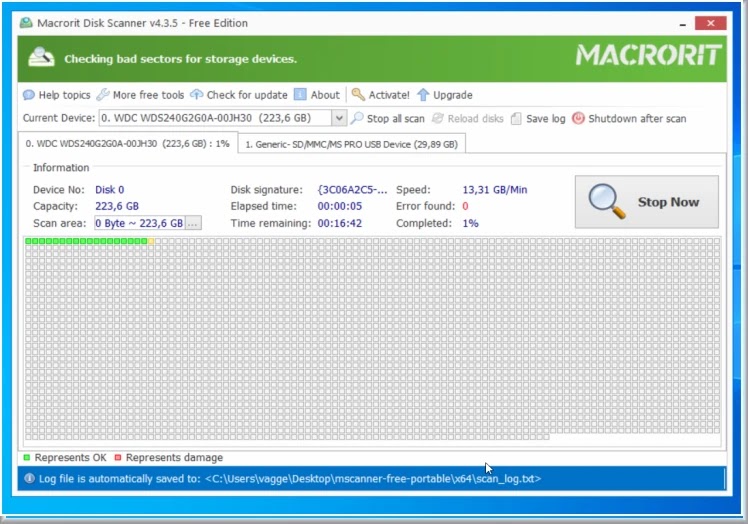Click the Reload disks label
Screen dimensions: 748x524
pos(475,118)
